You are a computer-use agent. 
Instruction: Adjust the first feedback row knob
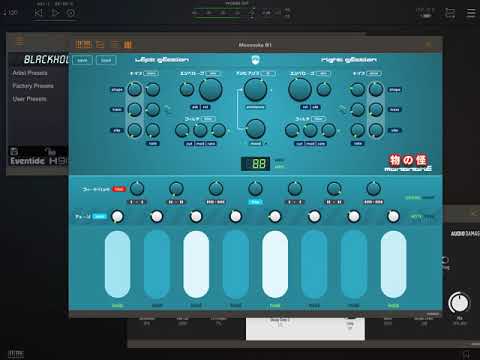click(x=137, y=189)
